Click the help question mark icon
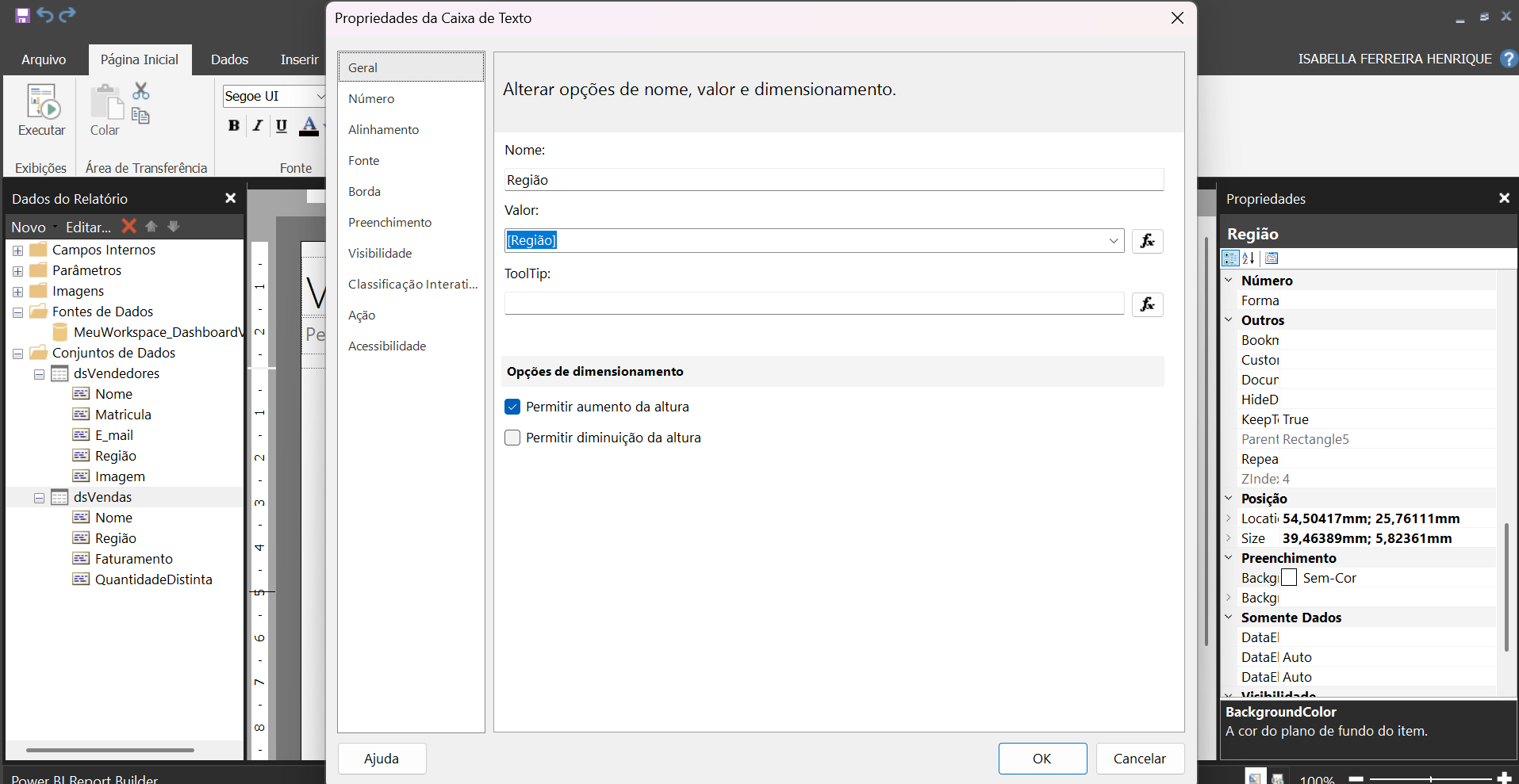The image size is (1519, 784). 1508,59
